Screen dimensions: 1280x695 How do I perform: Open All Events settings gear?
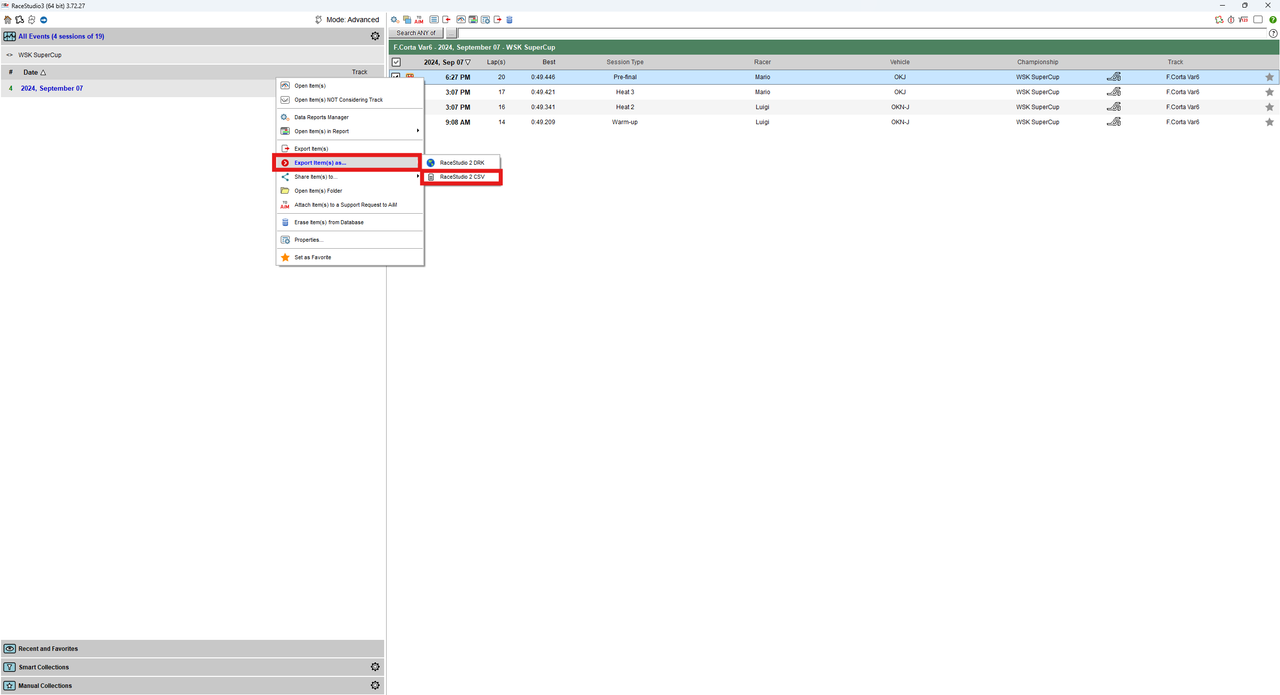pyautogui.click(x=375, y=36)
